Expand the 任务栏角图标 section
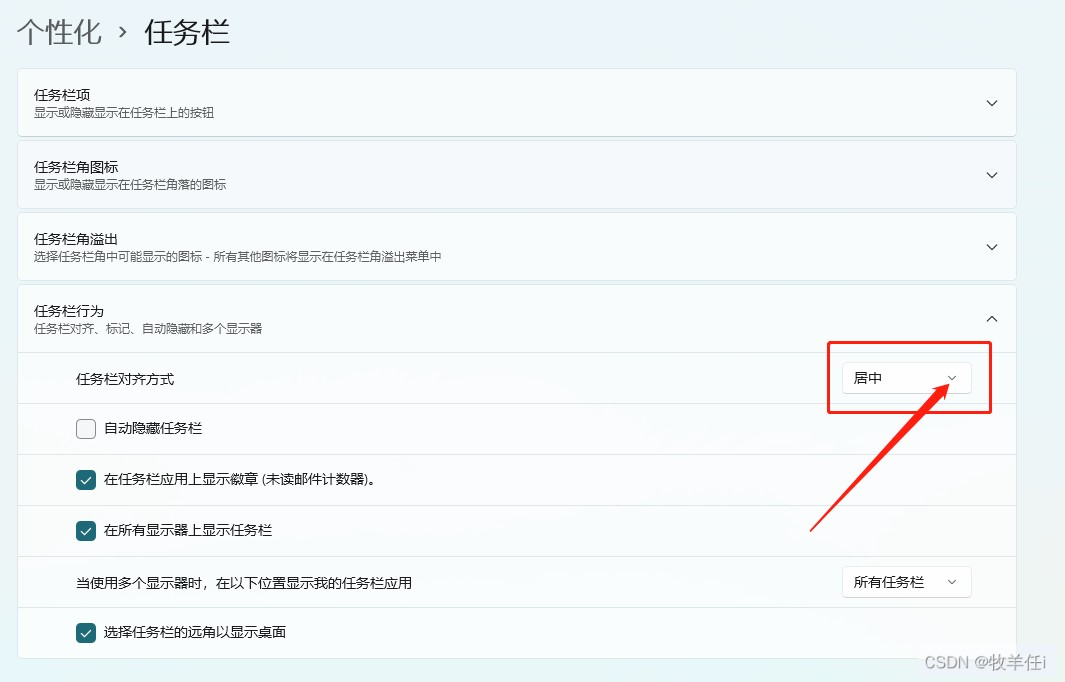 pyautogui.click(x=516, y=175)
